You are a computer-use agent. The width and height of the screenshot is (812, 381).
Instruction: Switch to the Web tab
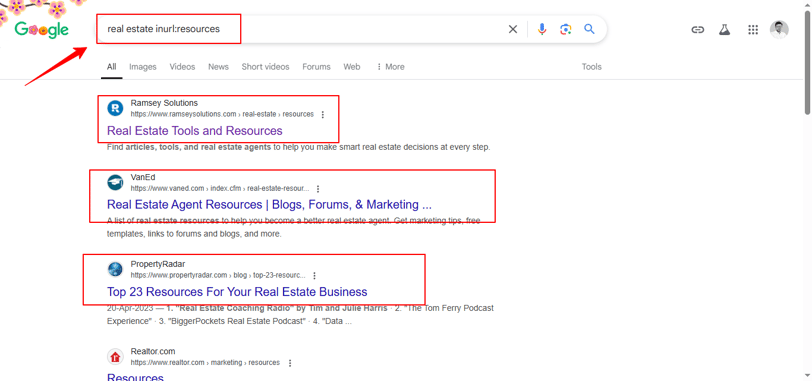[352, 67]
